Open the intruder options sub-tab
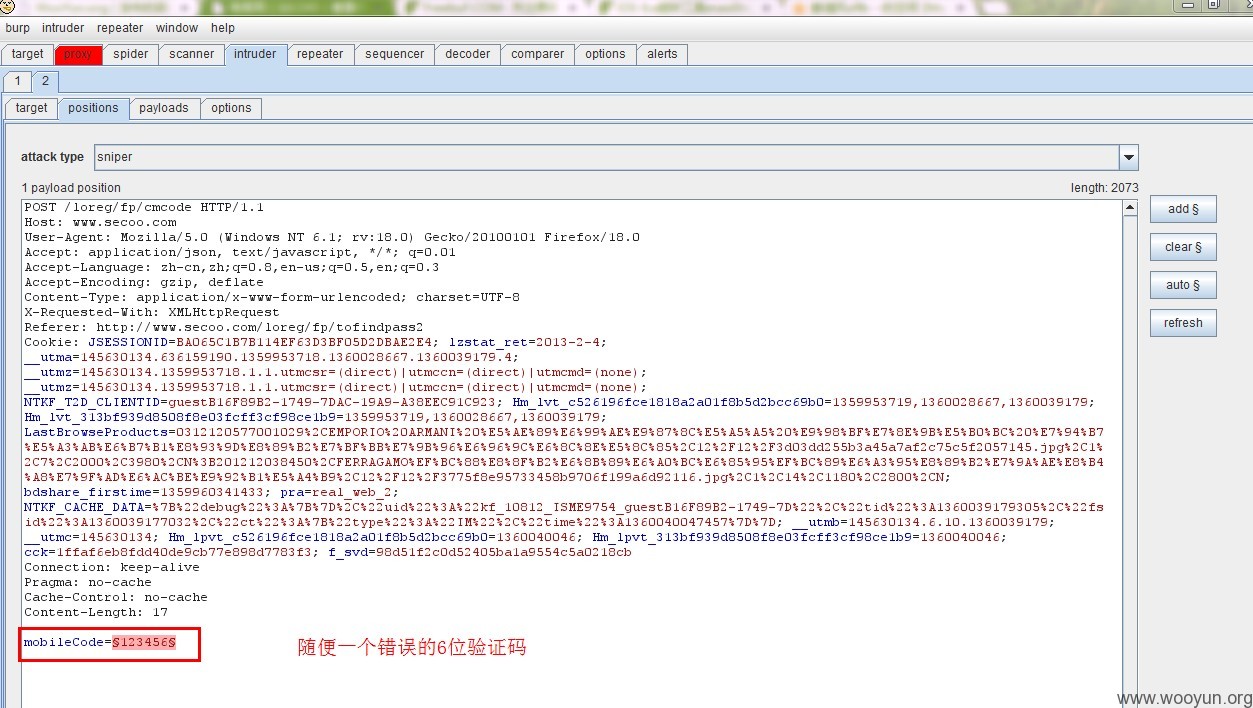The height and width of the screenshot is (708, 1253). (231, 108)
